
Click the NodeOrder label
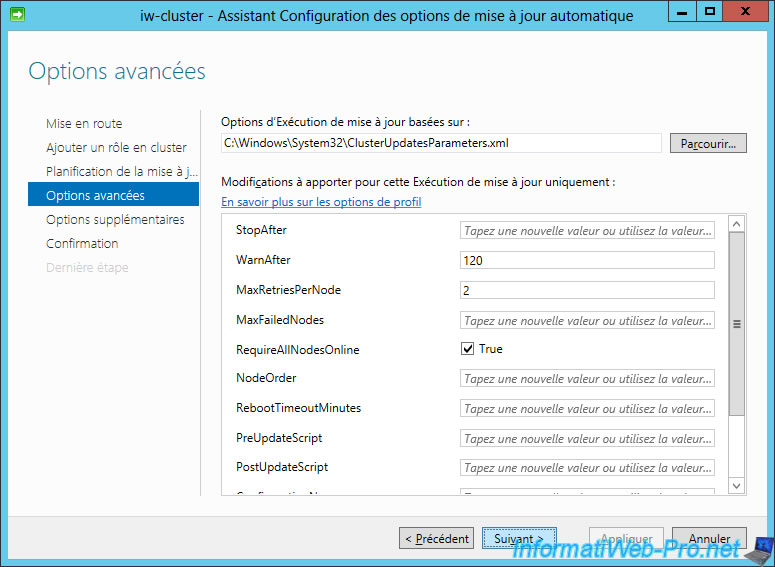tap(266, 378)
